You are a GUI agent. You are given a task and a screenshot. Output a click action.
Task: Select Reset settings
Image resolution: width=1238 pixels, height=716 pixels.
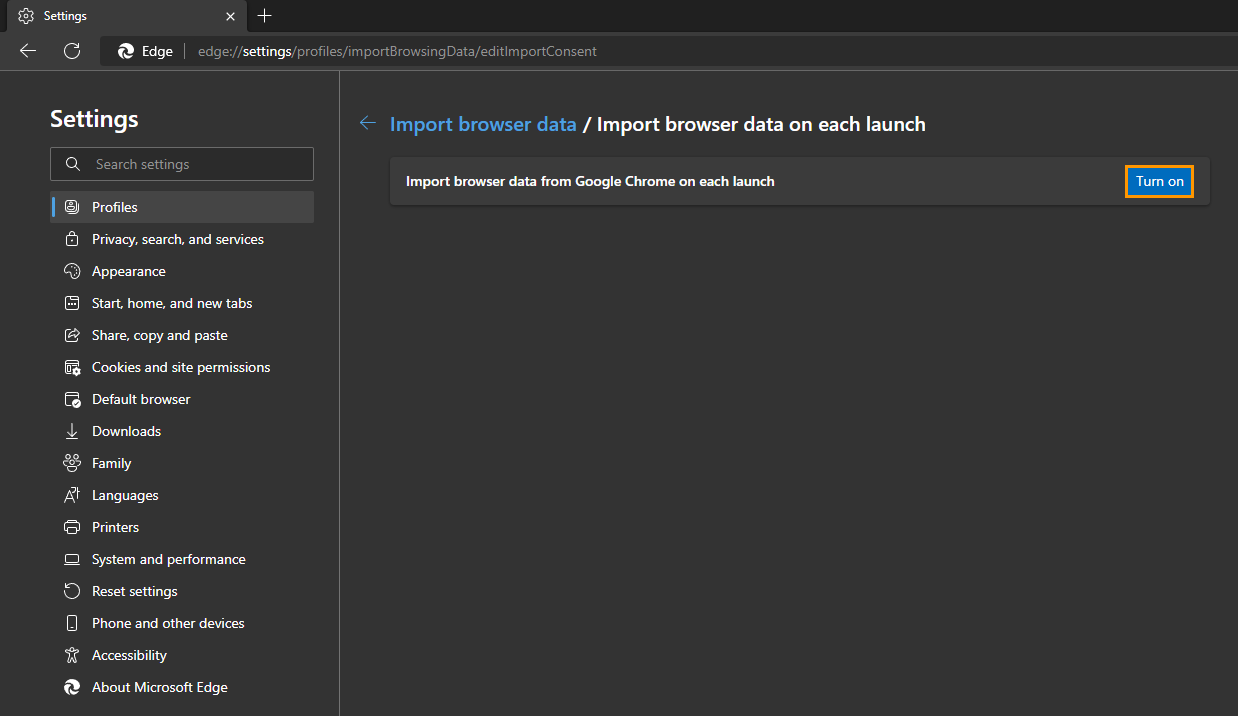[x=182, y=591]
